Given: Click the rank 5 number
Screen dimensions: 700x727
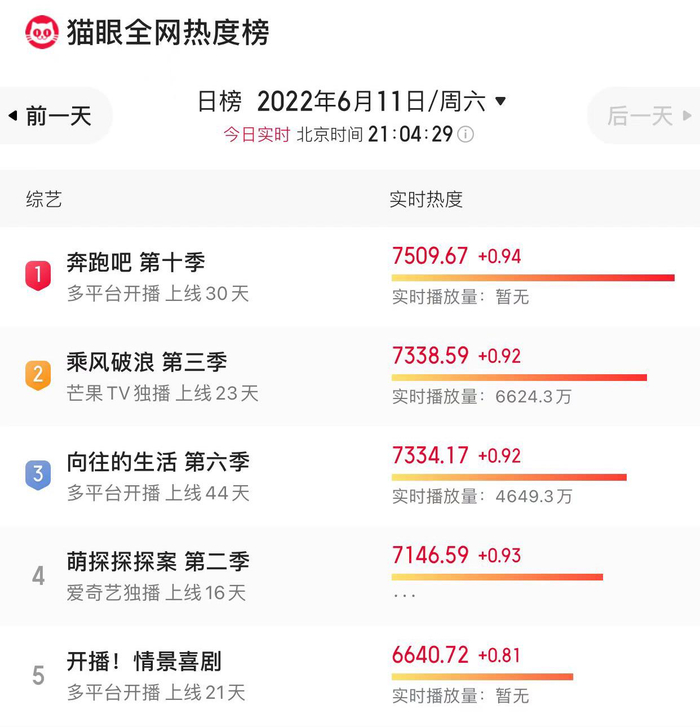Looking at the screenshot, I should pos(38,676).
